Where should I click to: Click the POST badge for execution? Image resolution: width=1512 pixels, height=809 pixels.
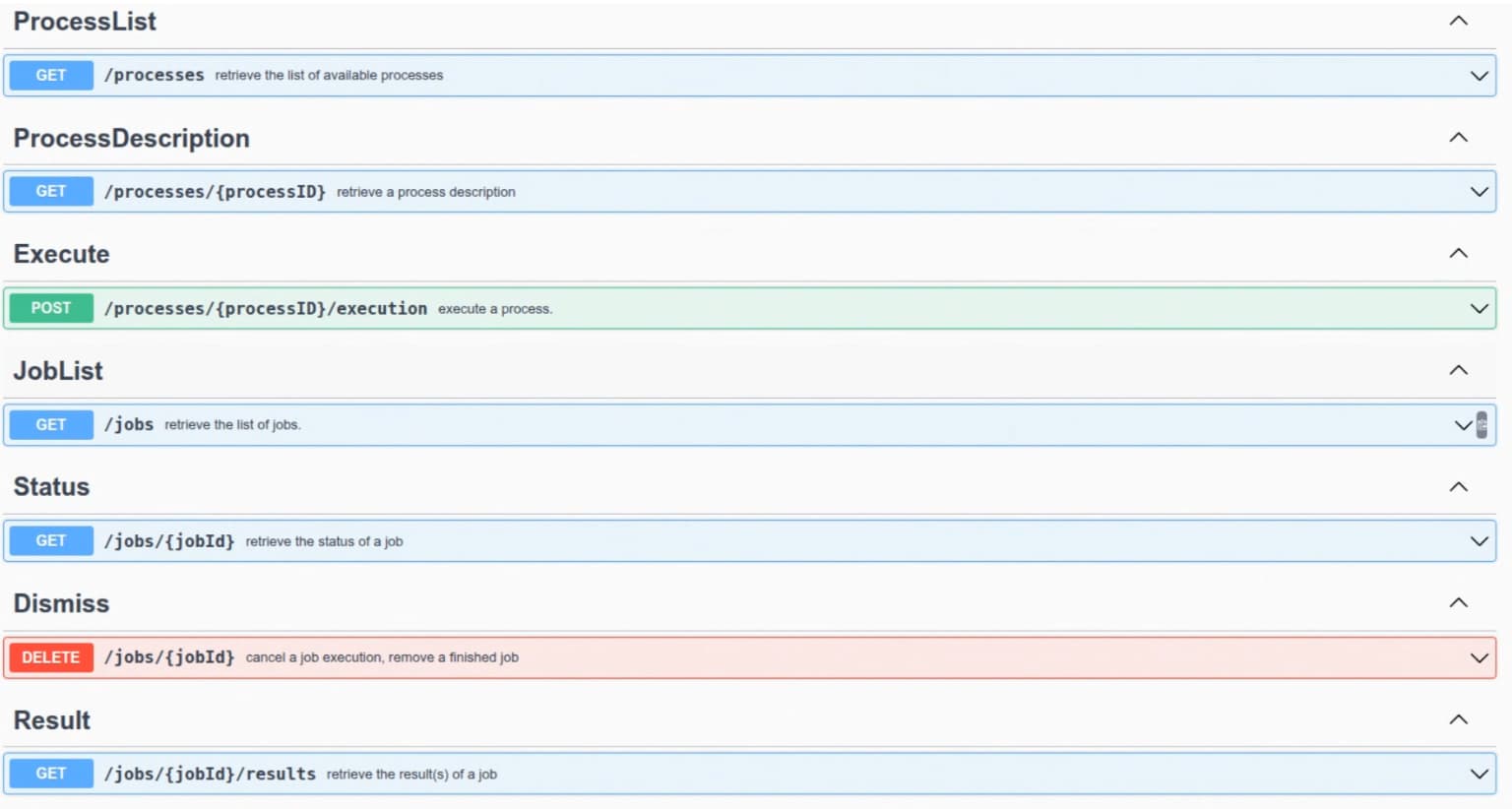pos(51,308)
